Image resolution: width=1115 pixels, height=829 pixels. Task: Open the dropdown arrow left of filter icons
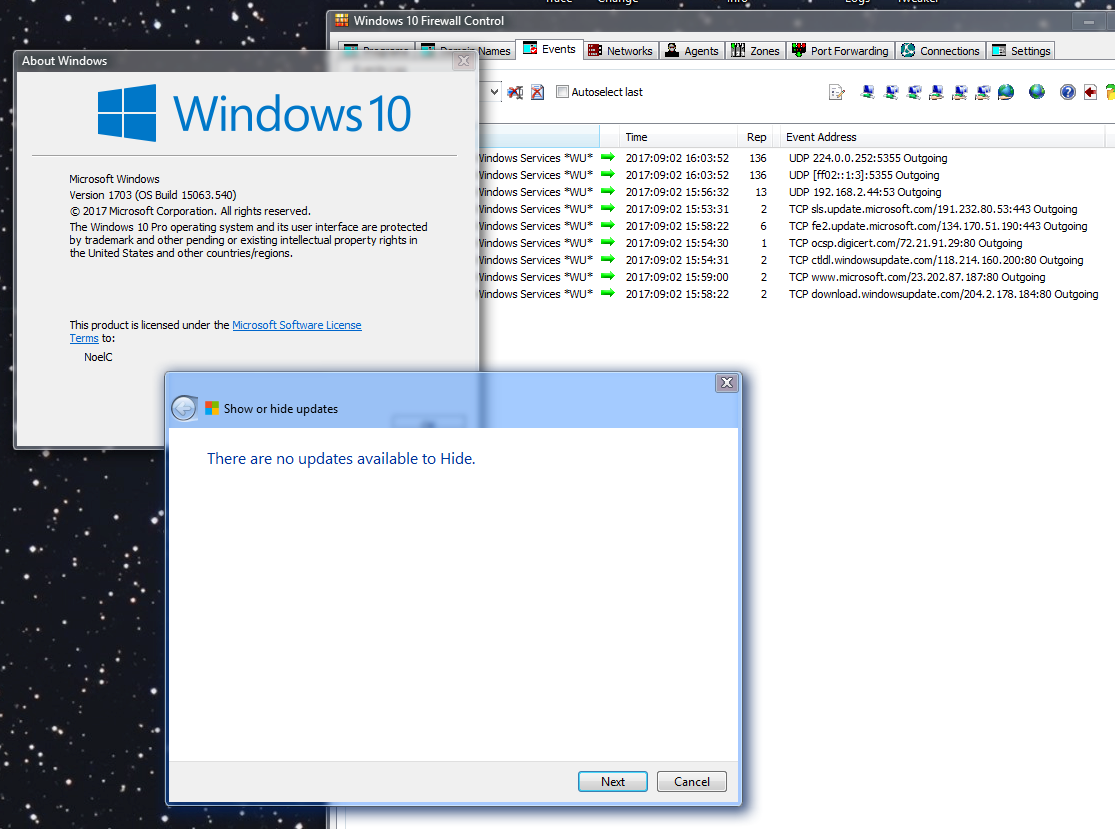point(494,92)
